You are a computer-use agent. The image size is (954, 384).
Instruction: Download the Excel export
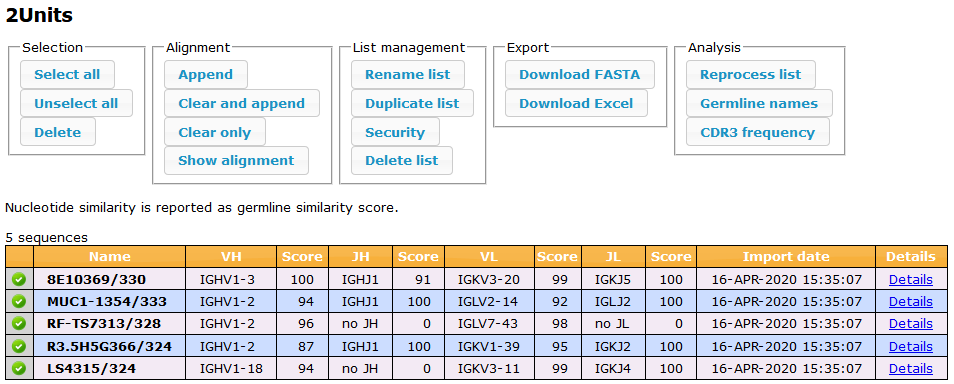[x=576, y=103]
